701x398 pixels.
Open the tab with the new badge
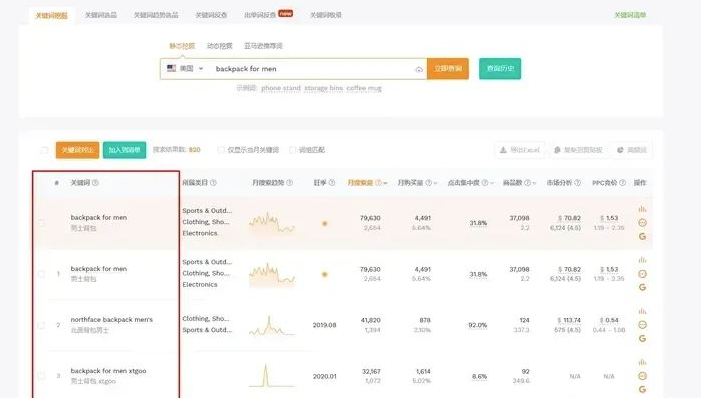click(268, 14)
